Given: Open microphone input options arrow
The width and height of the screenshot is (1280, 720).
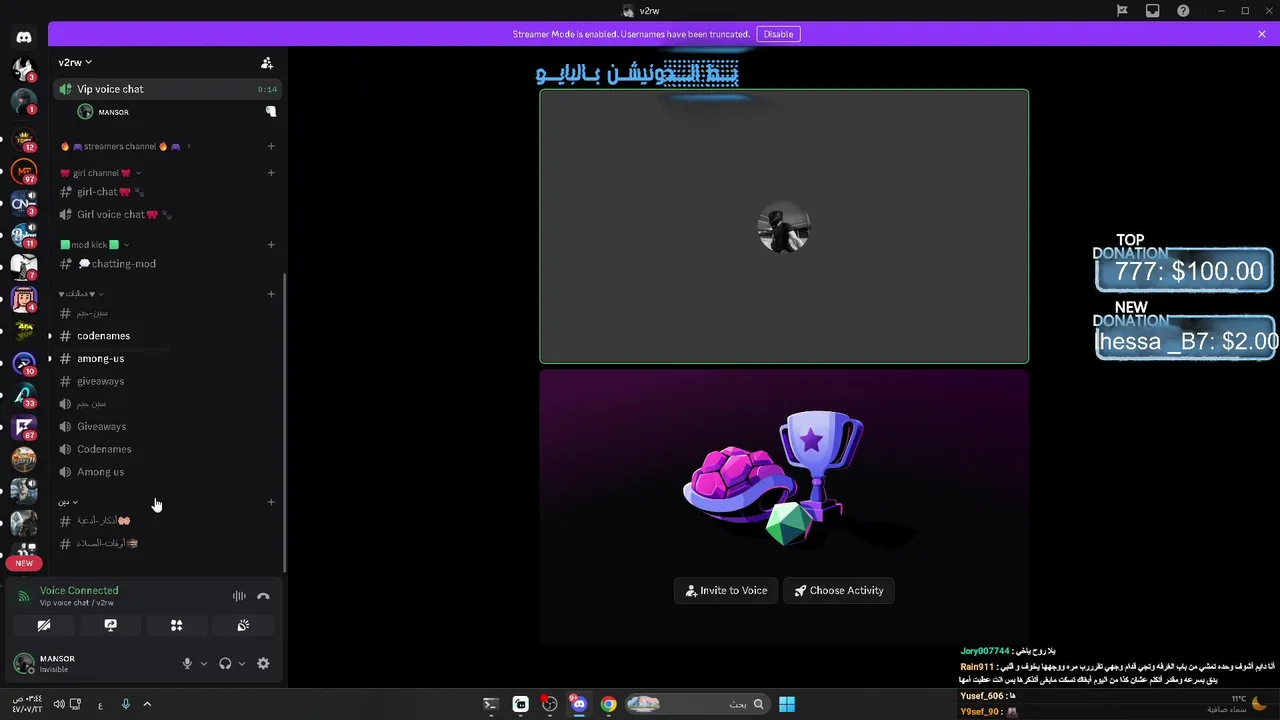Looking at the screenshot, I should pos(204,664).
